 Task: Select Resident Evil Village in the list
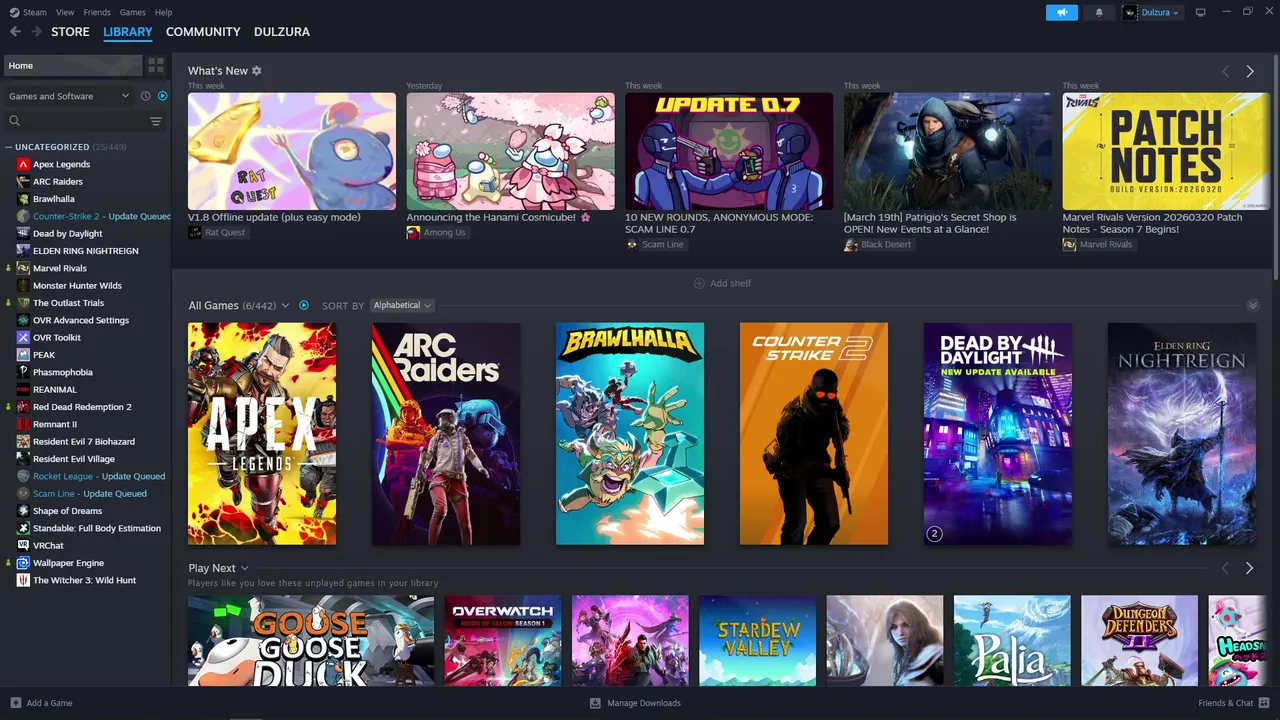pyautogui.click(x=73, y=459)
